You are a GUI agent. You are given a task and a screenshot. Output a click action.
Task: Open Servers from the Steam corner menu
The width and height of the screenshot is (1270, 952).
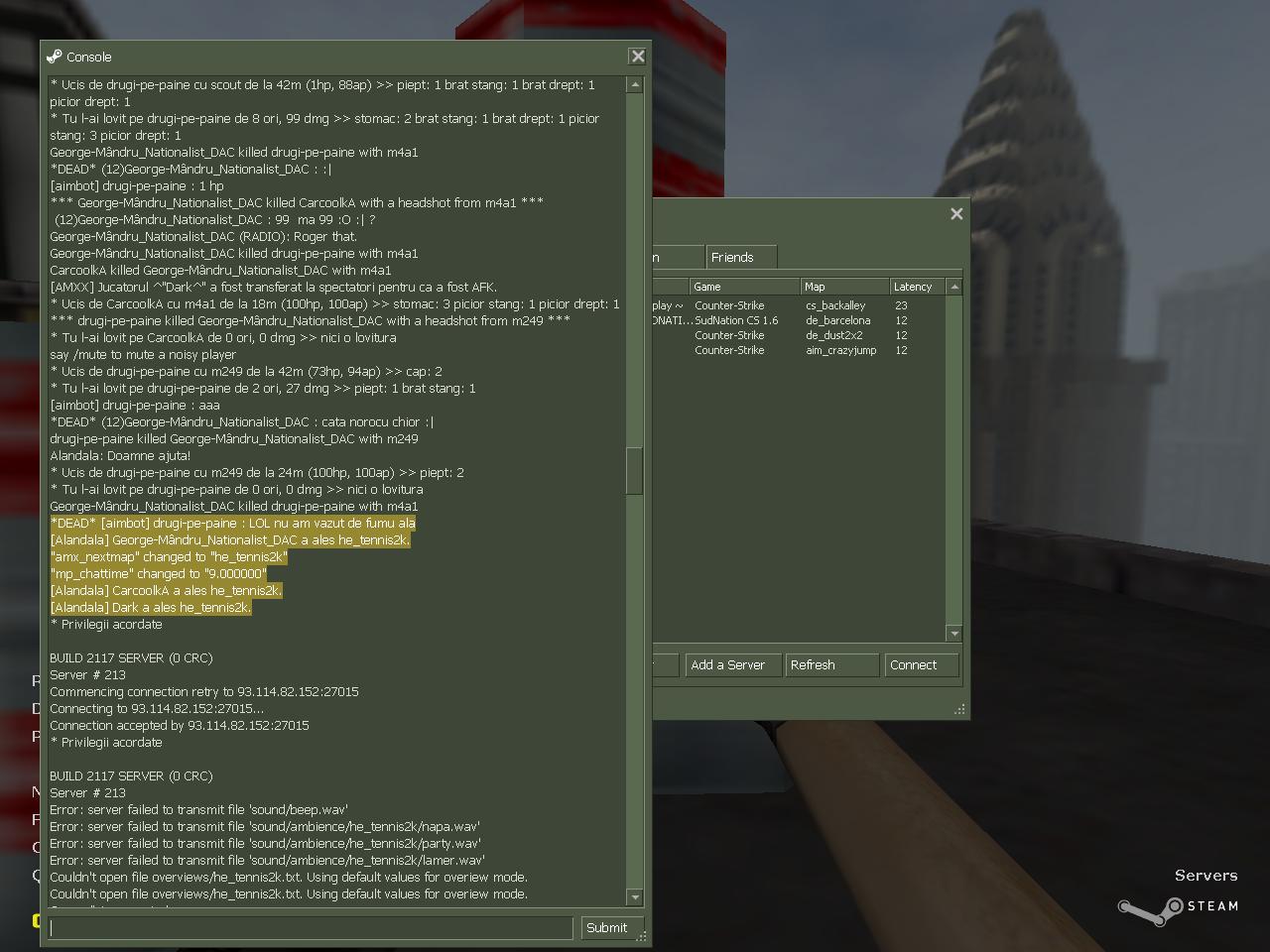tap(1206, 876)
